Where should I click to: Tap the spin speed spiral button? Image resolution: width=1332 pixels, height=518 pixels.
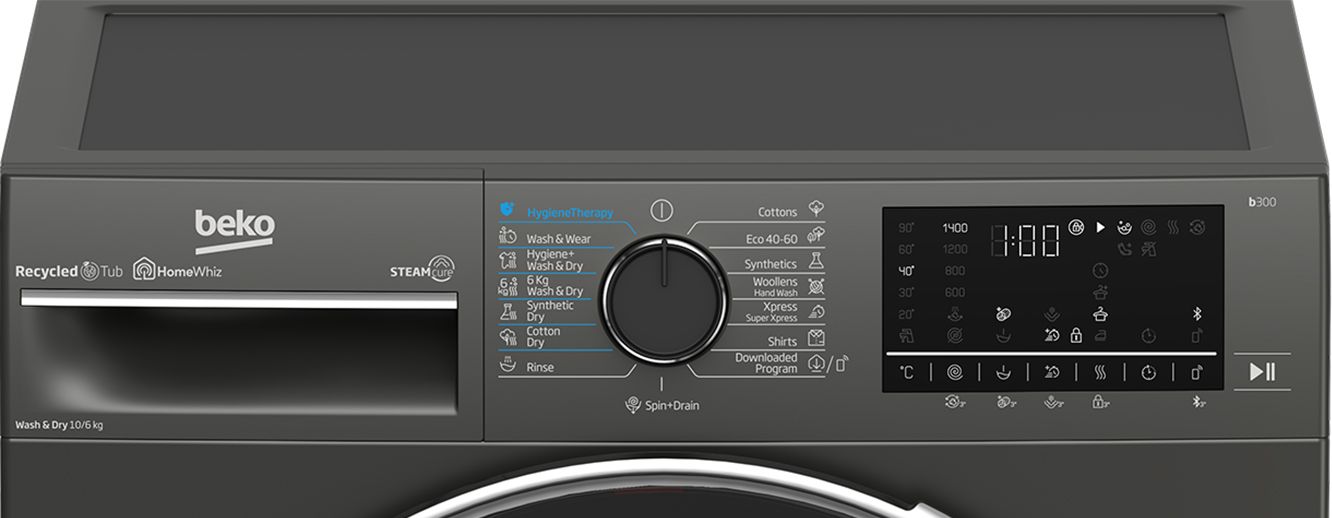[955, 372]
